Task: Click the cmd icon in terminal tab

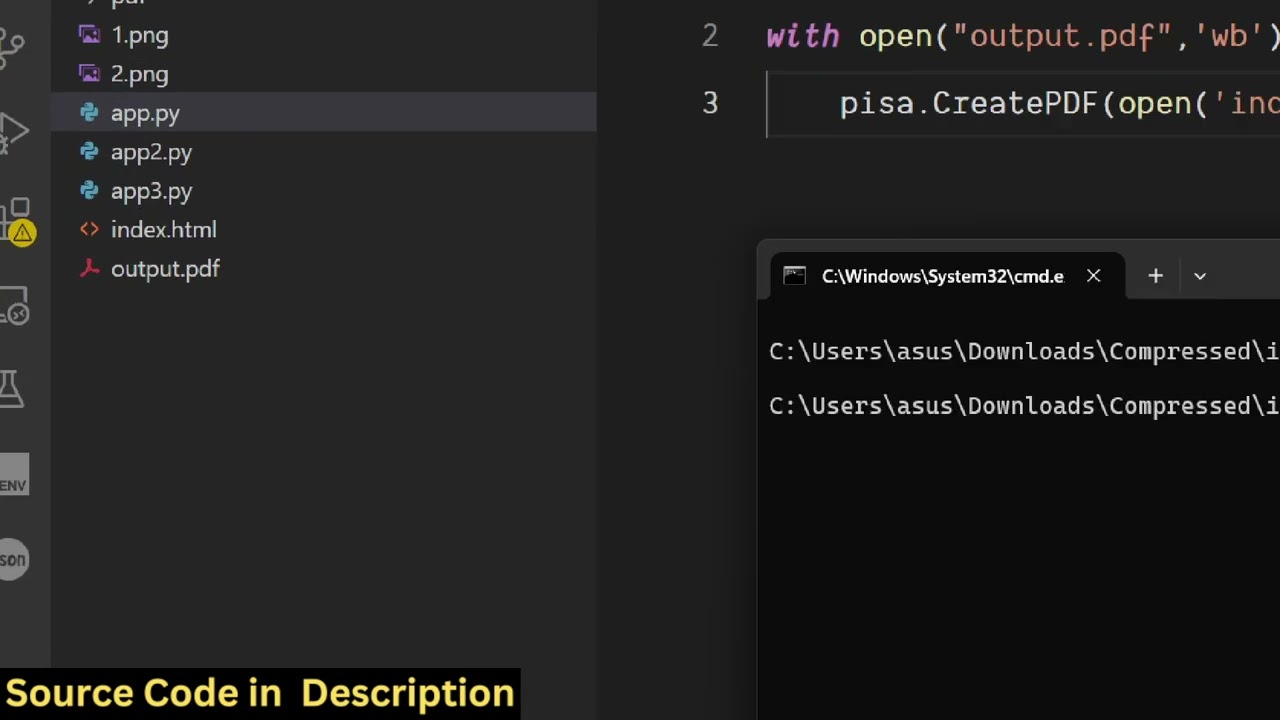Action: pos(794,276)
